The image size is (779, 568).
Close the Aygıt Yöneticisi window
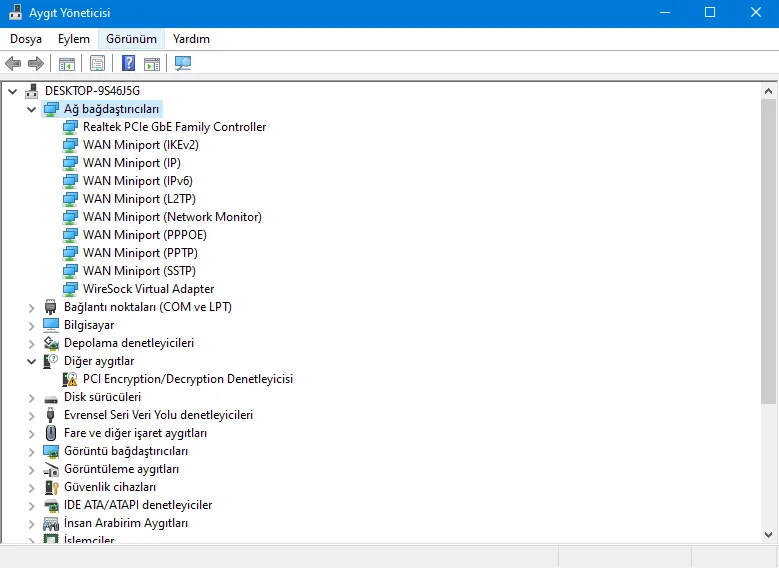756,12
